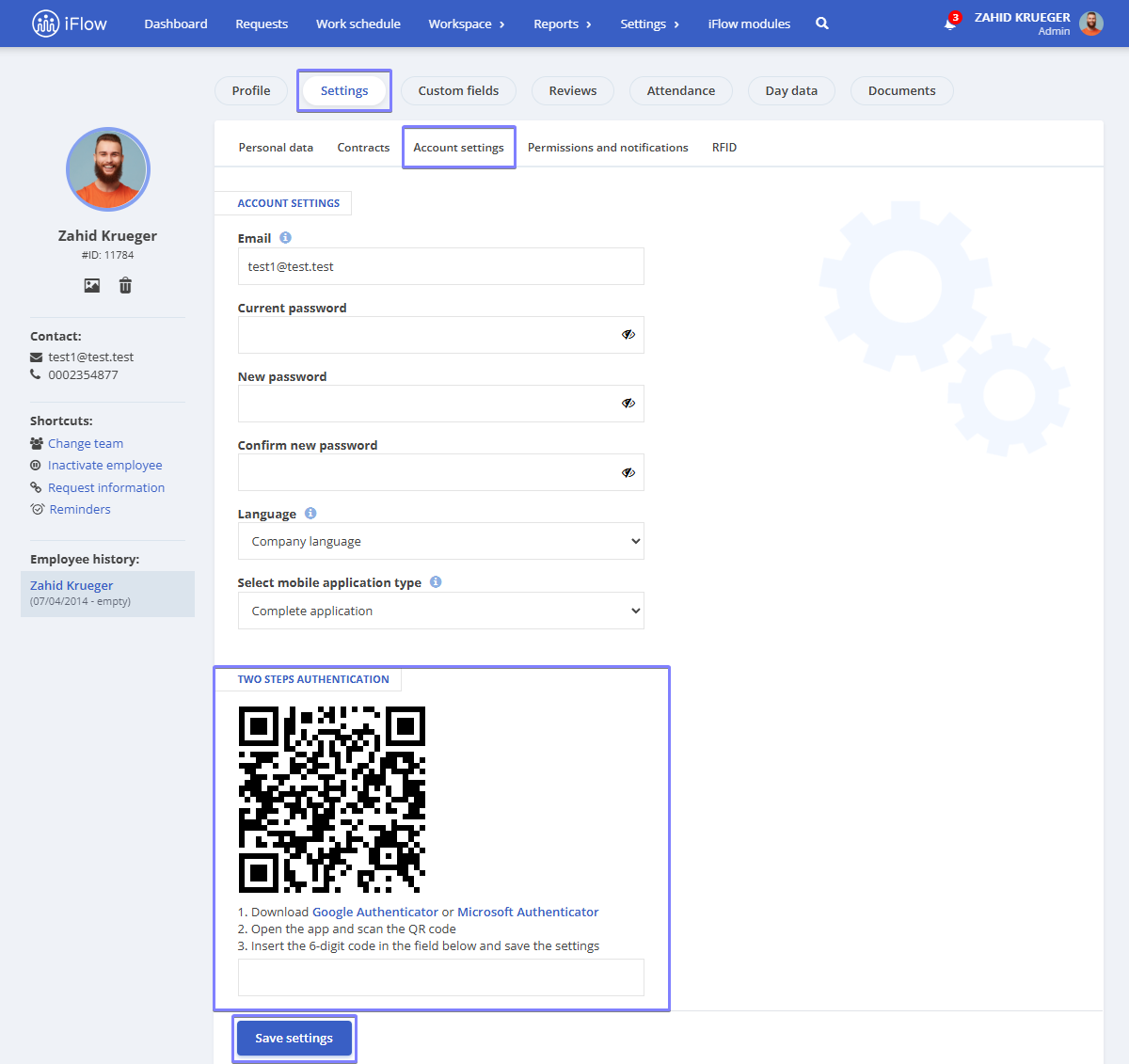
Task: Open the Account settings subtab
Action: [459, 148]
